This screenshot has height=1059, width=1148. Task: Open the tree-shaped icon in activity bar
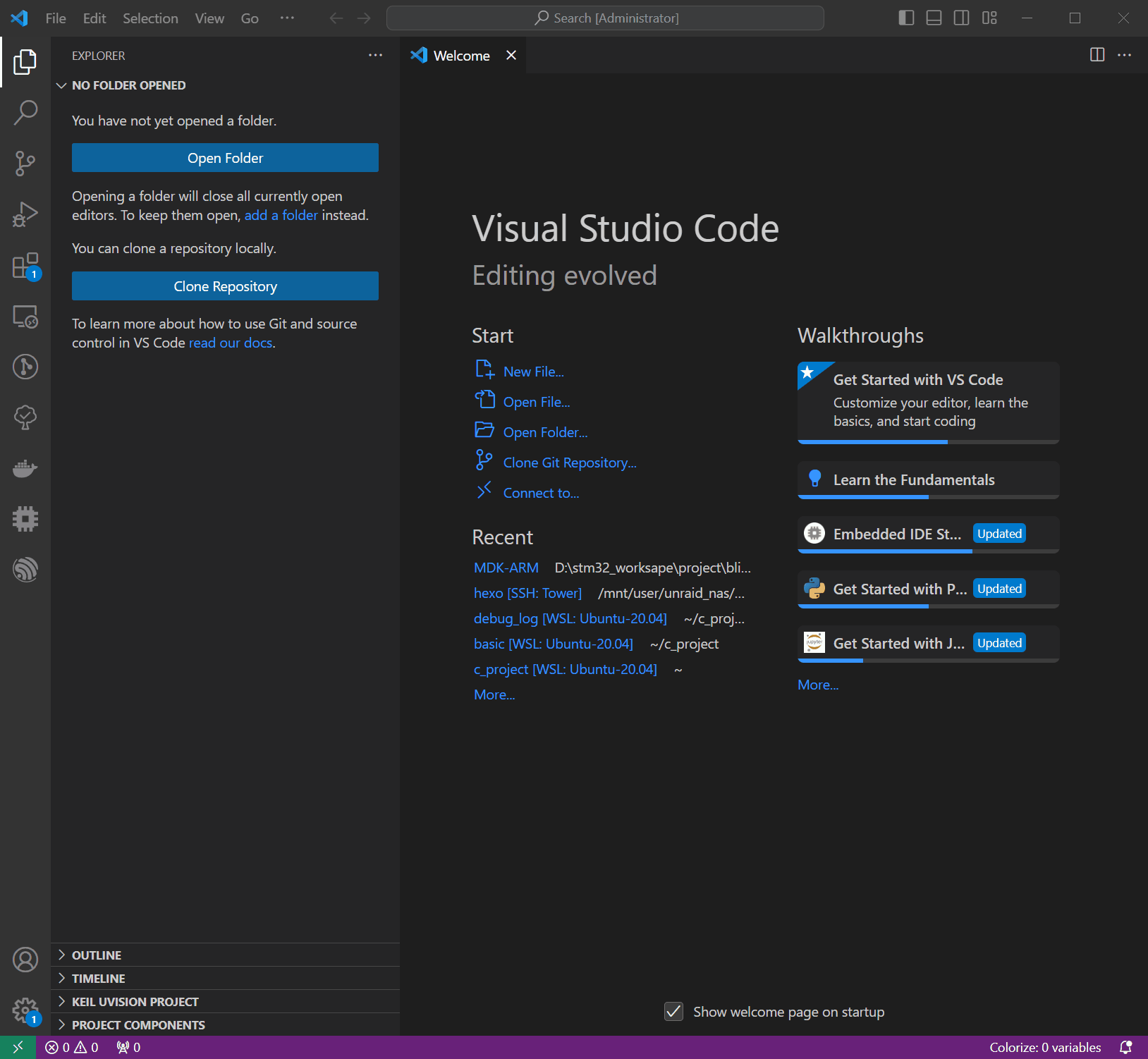(x=25, y=417)
